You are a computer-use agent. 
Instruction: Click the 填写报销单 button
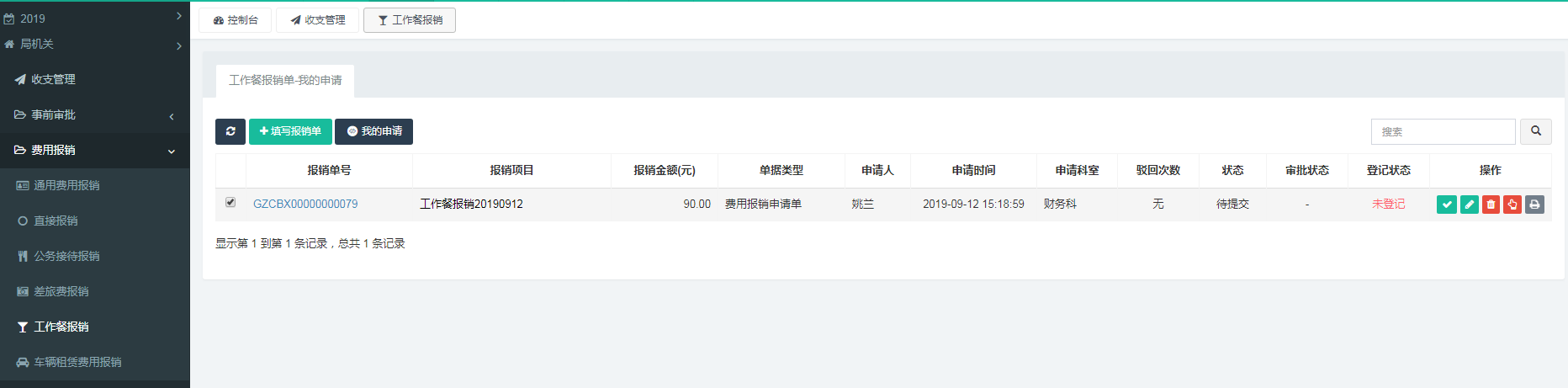pyautogui.click(x=290, y=131)
